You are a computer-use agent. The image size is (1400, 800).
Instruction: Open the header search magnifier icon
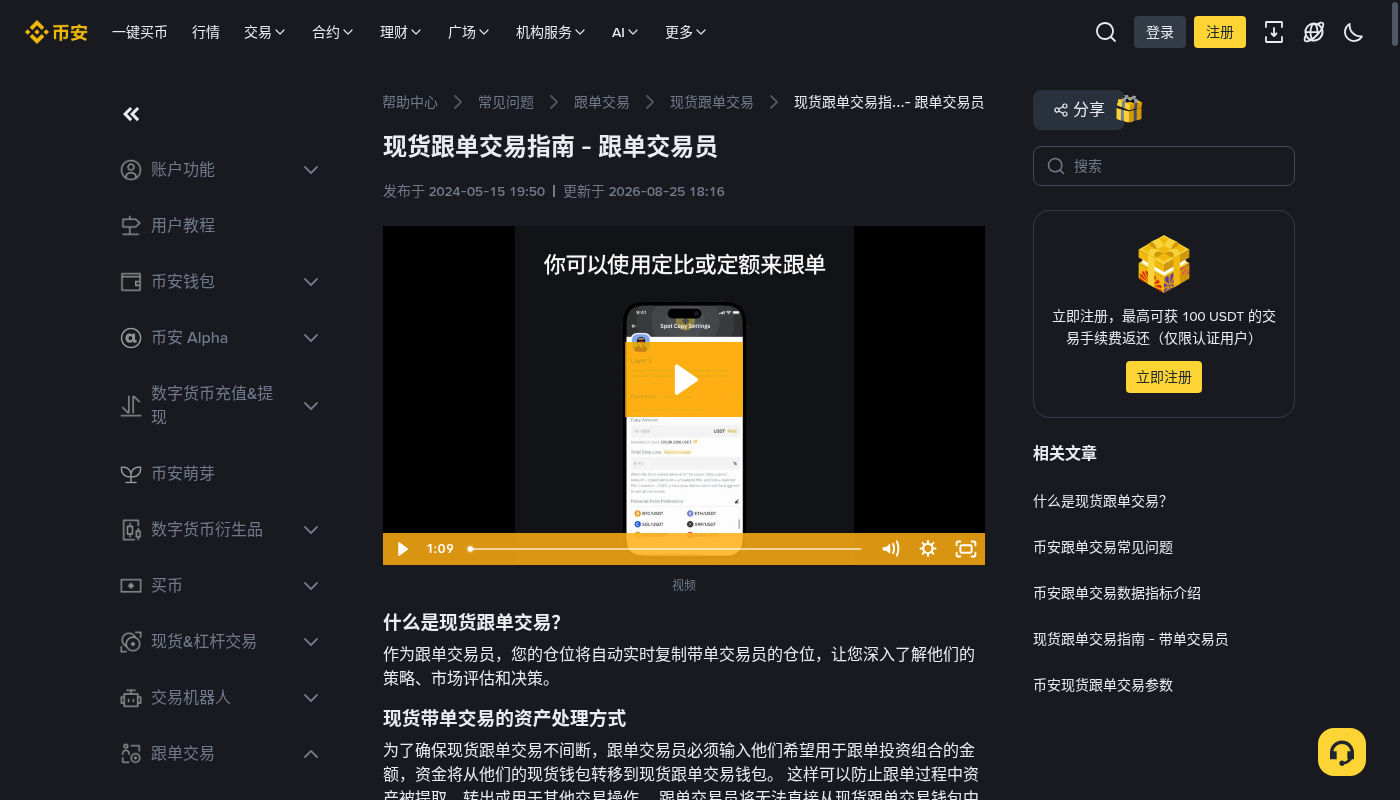1106,32
